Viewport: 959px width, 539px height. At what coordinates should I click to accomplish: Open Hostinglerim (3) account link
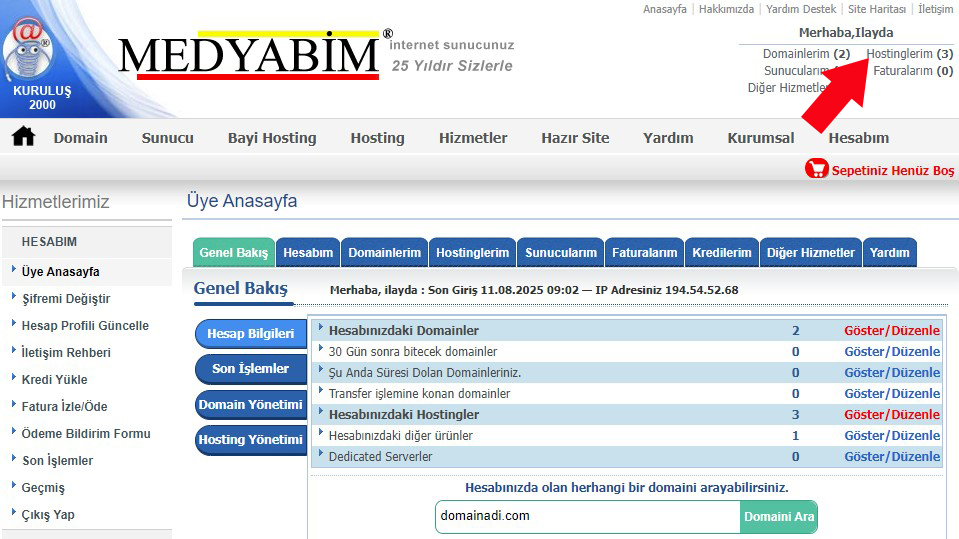pyautogui.click(x=909, y=54)
